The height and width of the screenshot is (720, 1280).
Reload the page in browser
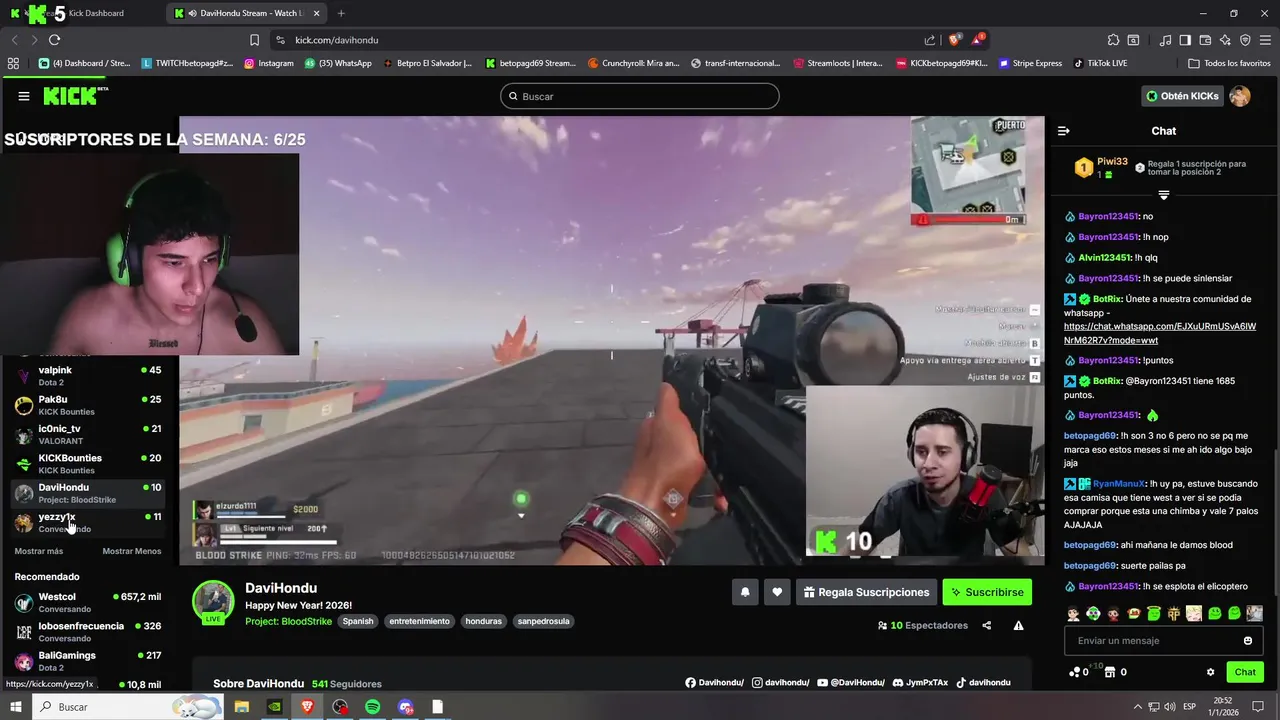tap(54, 40)
